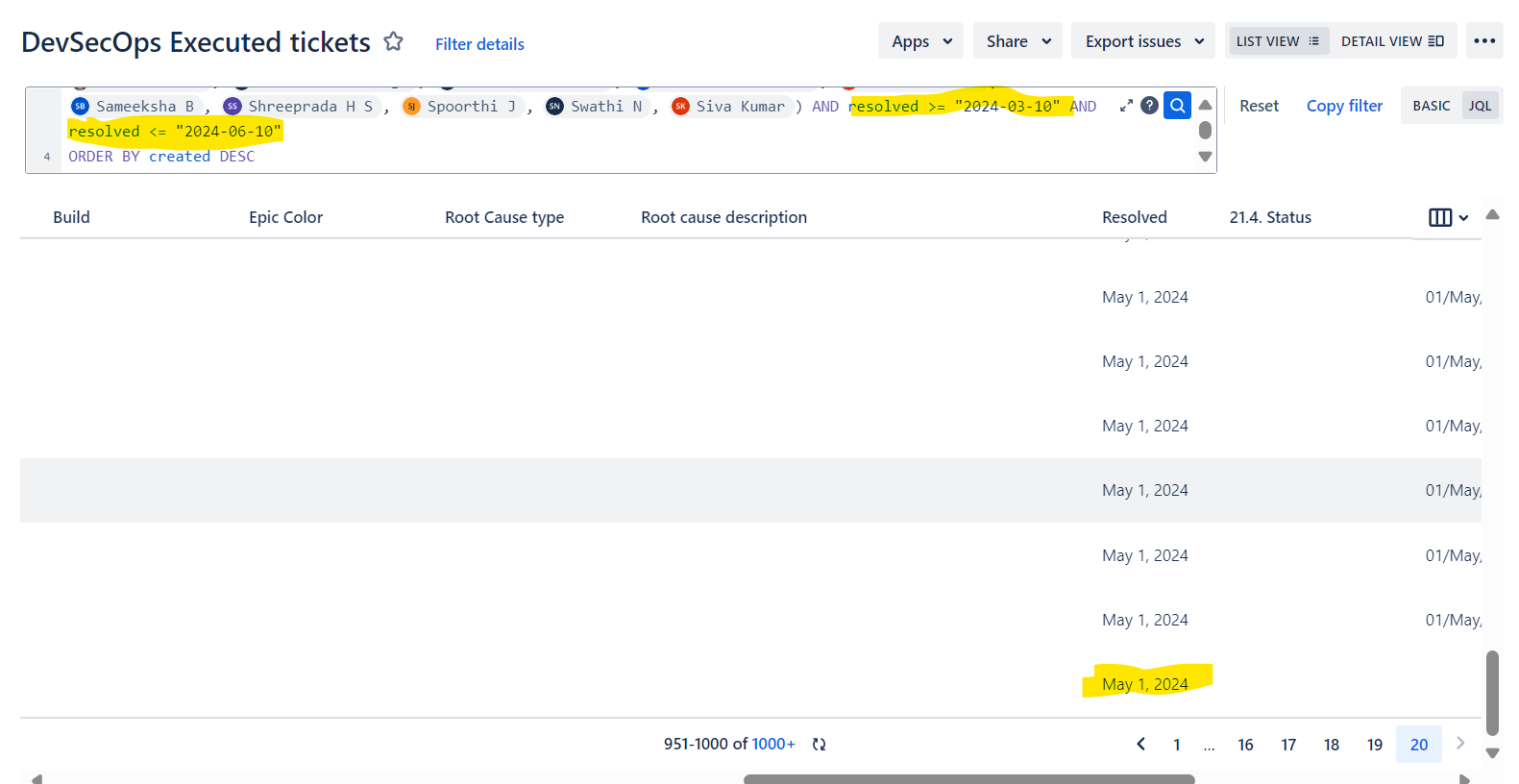Open the Share dropdown
Image resolution: width=1519 pixels, height=784 pixels.
click(x=1017, y=41)
